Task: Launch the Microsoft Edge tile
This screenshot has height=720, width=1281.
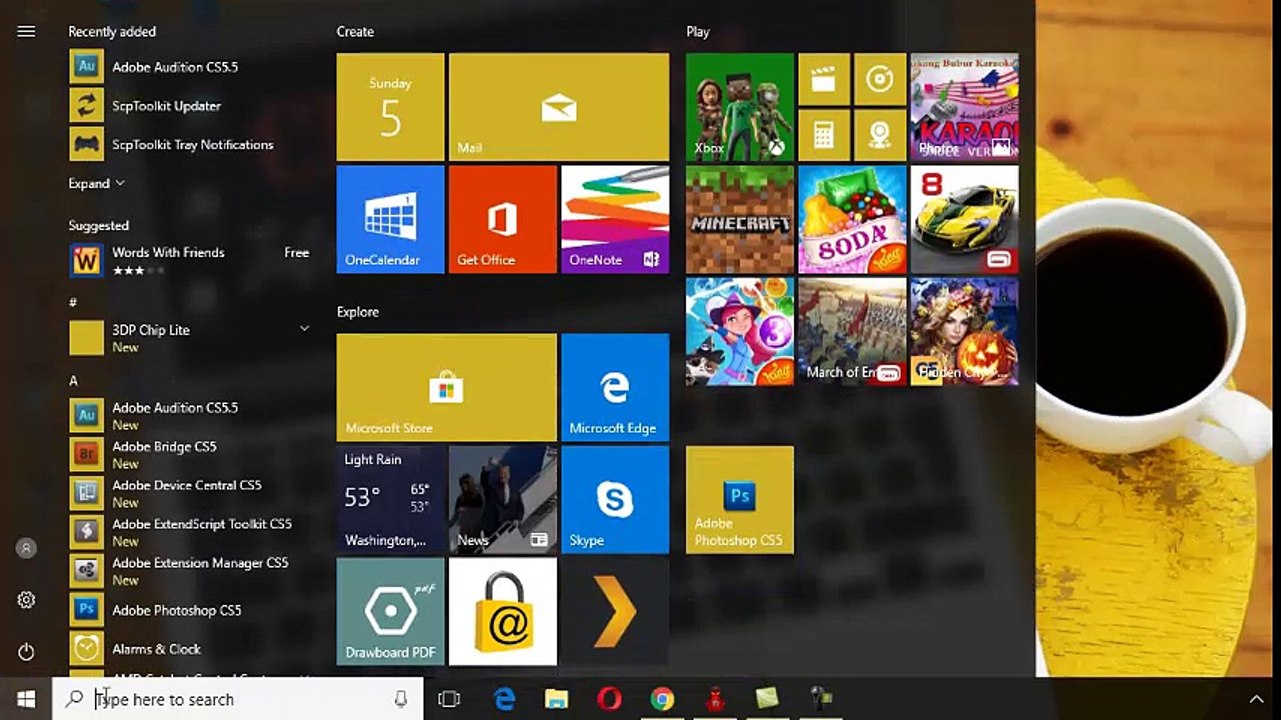Action: (614, 387)
